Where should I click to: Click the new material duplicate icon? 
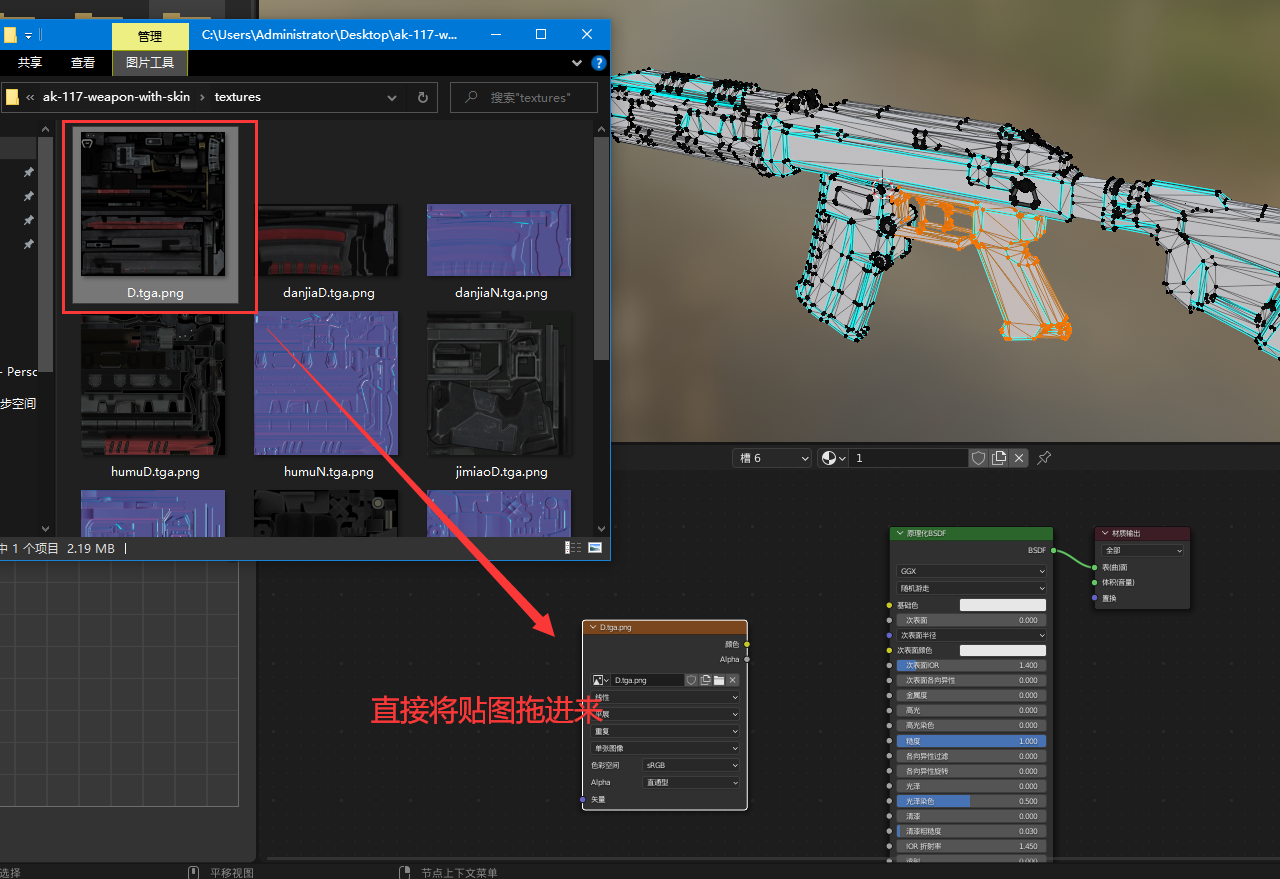tap(999, 458)
